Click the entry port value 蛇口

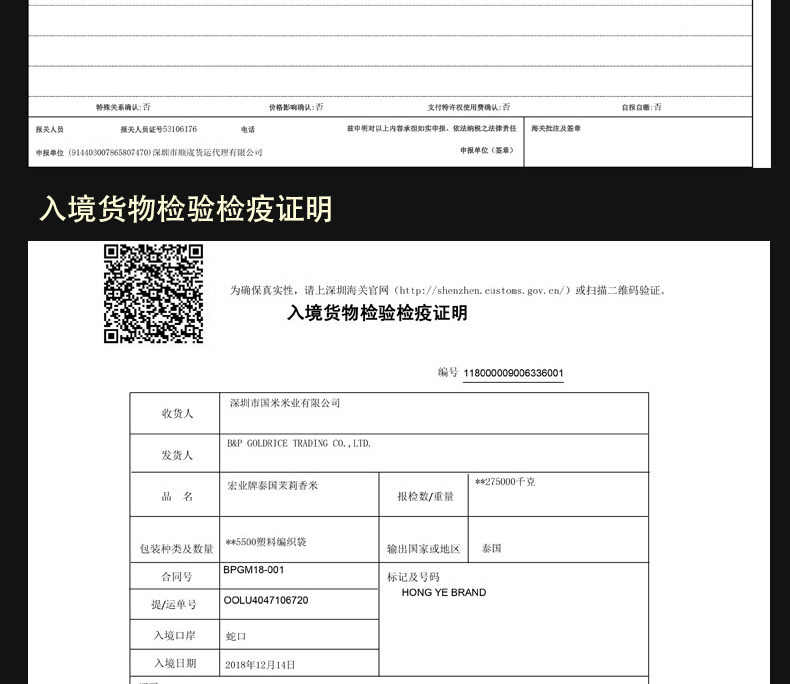pyautogui.click(x=236, y=636)
